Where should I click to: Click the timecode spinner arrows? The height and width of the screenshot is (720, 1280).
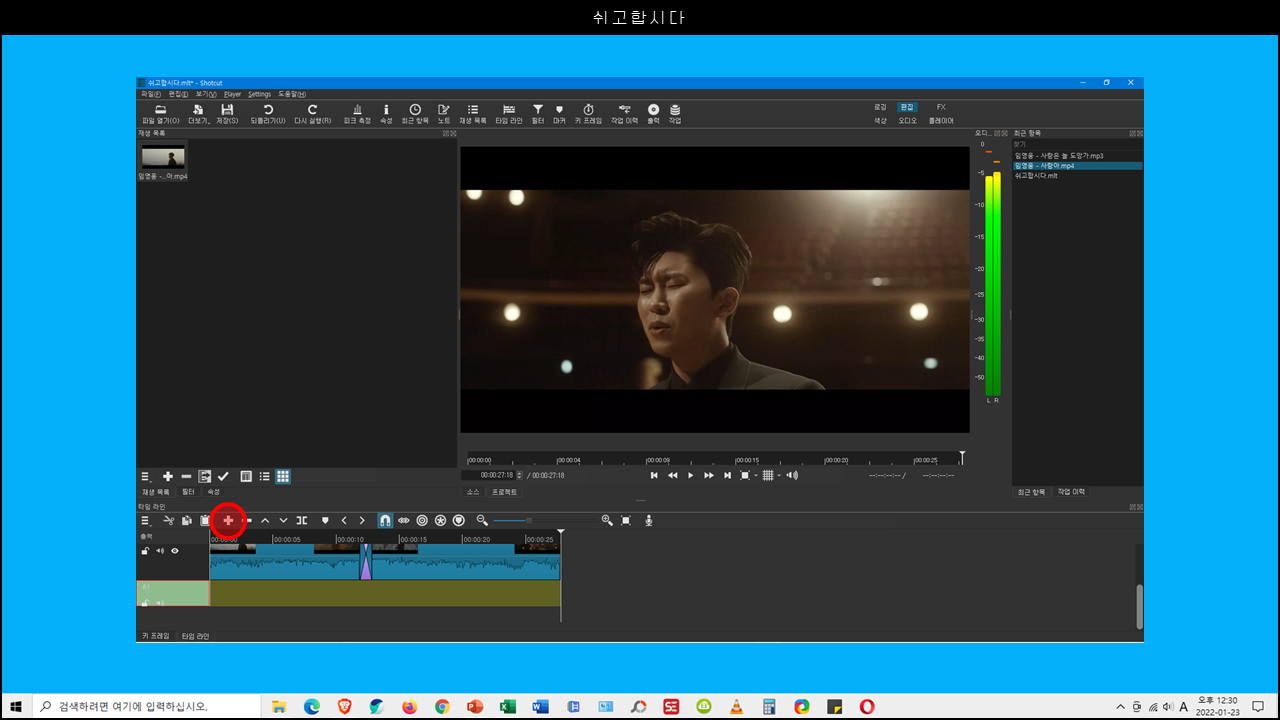pos(519,475)
